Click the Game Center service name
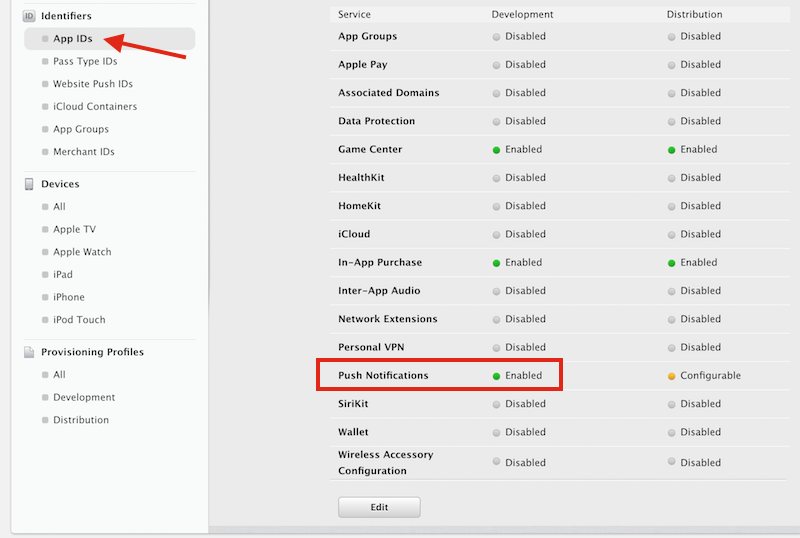Image resolution: width=800 pixels, height=538 pixels. [x=370, y=149]
